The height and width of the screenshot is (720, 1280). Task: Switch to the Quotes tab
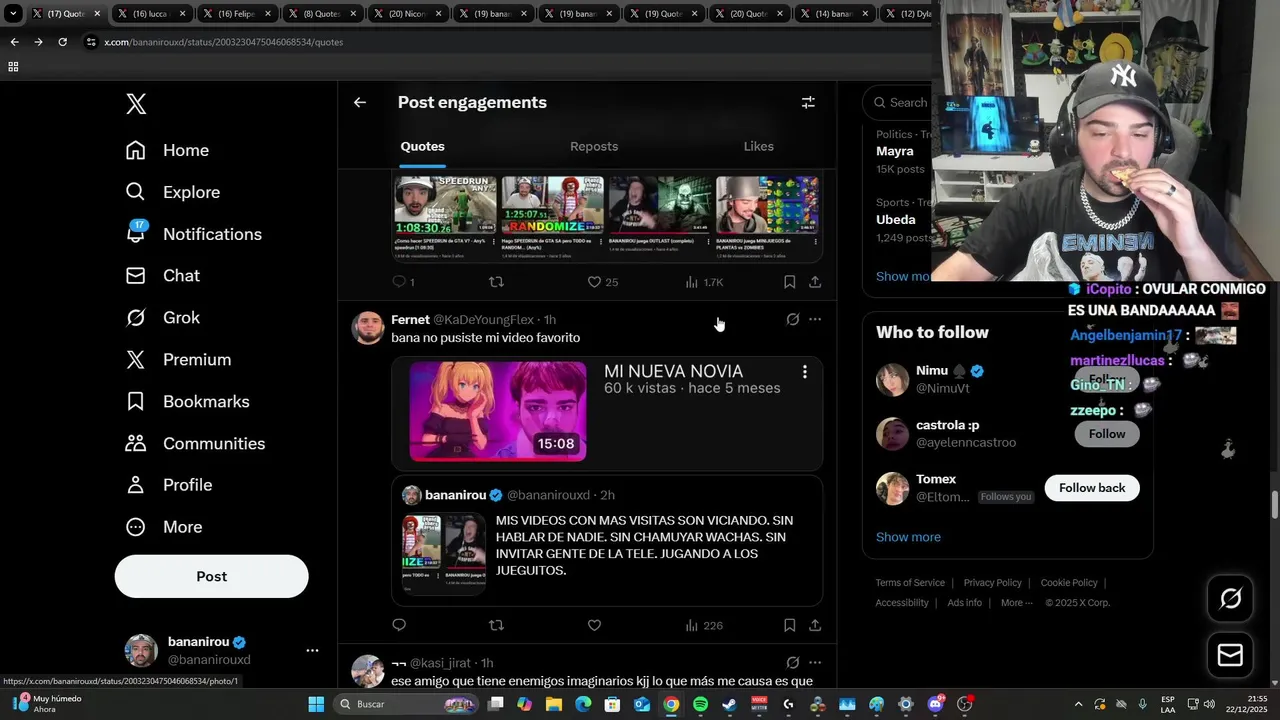tap(422, 146)
